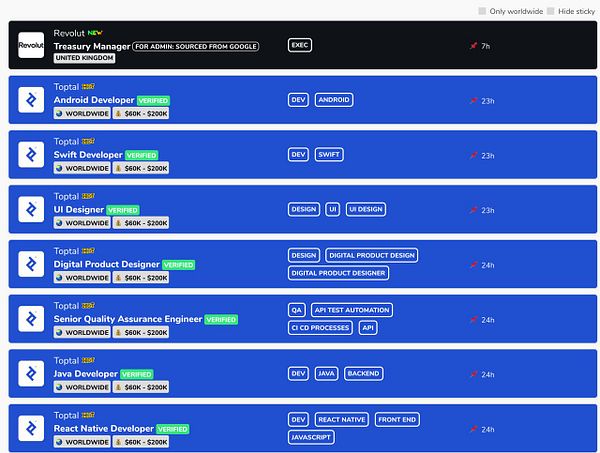Click the VERIFIED badge on UI Designer
Viewport: 600px width, 453px height.
click(x=122, y=210)
